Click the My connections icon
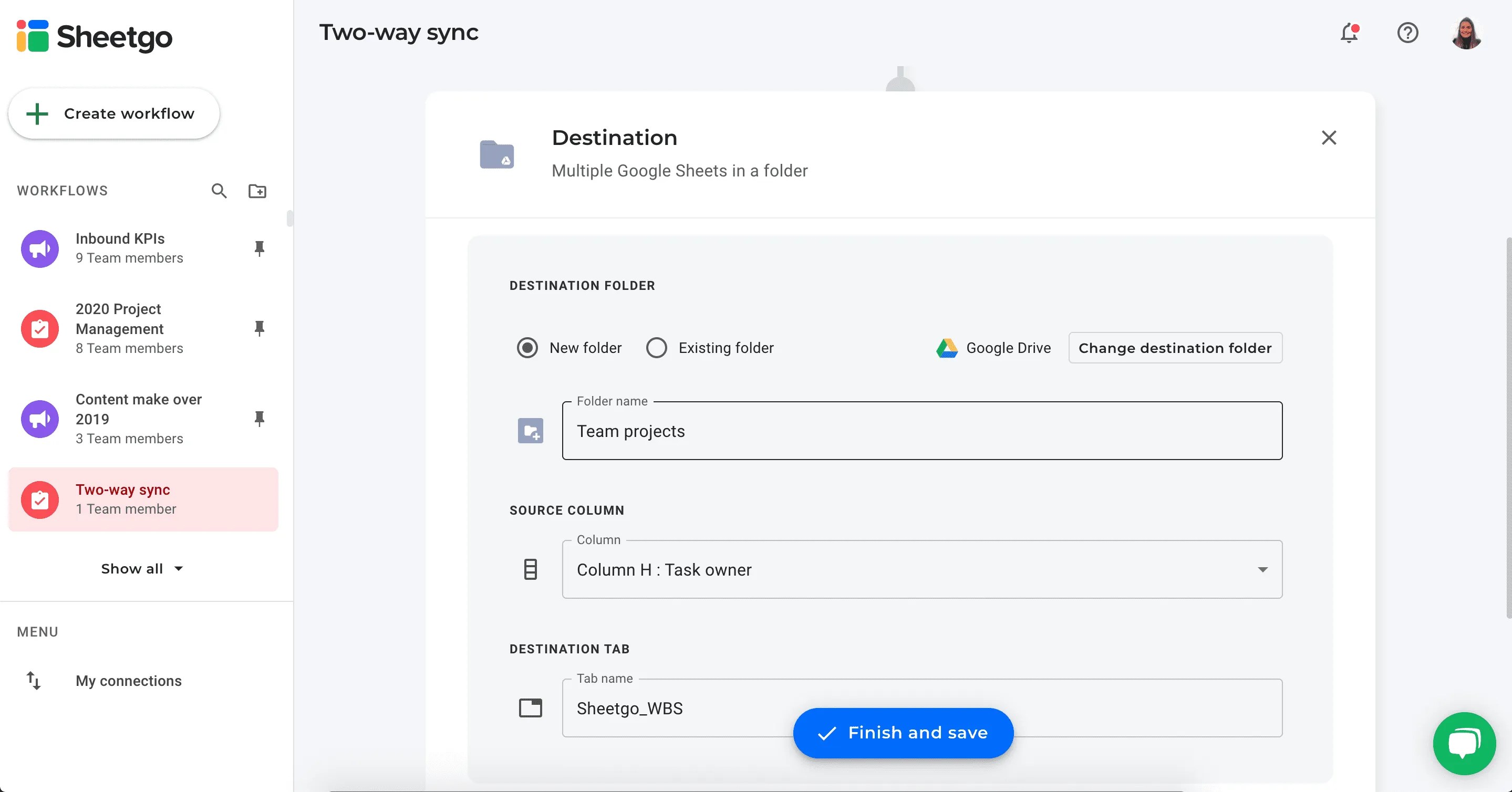The height and width of the screenshot is (792, 1512). tap(34, 681)
